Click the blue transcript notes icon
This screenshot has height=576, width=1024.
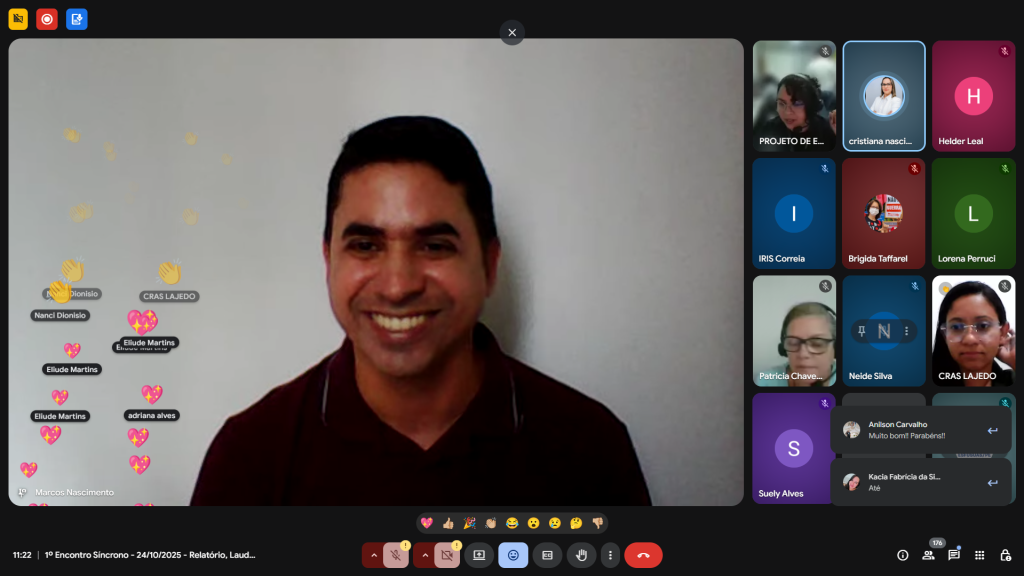pyautogui.click(x=77, y=19)
